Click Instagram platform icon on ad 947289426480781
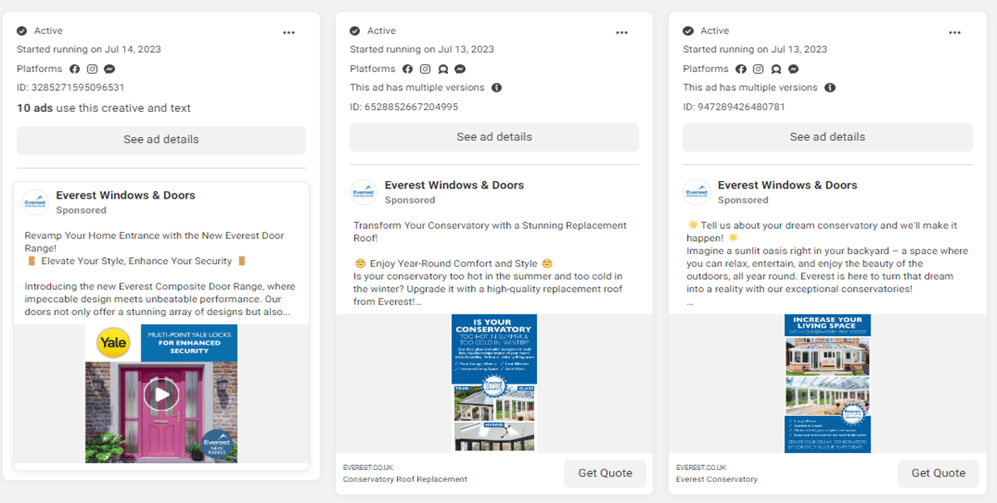The image size is (997, 503). click(x=759, y=69)
